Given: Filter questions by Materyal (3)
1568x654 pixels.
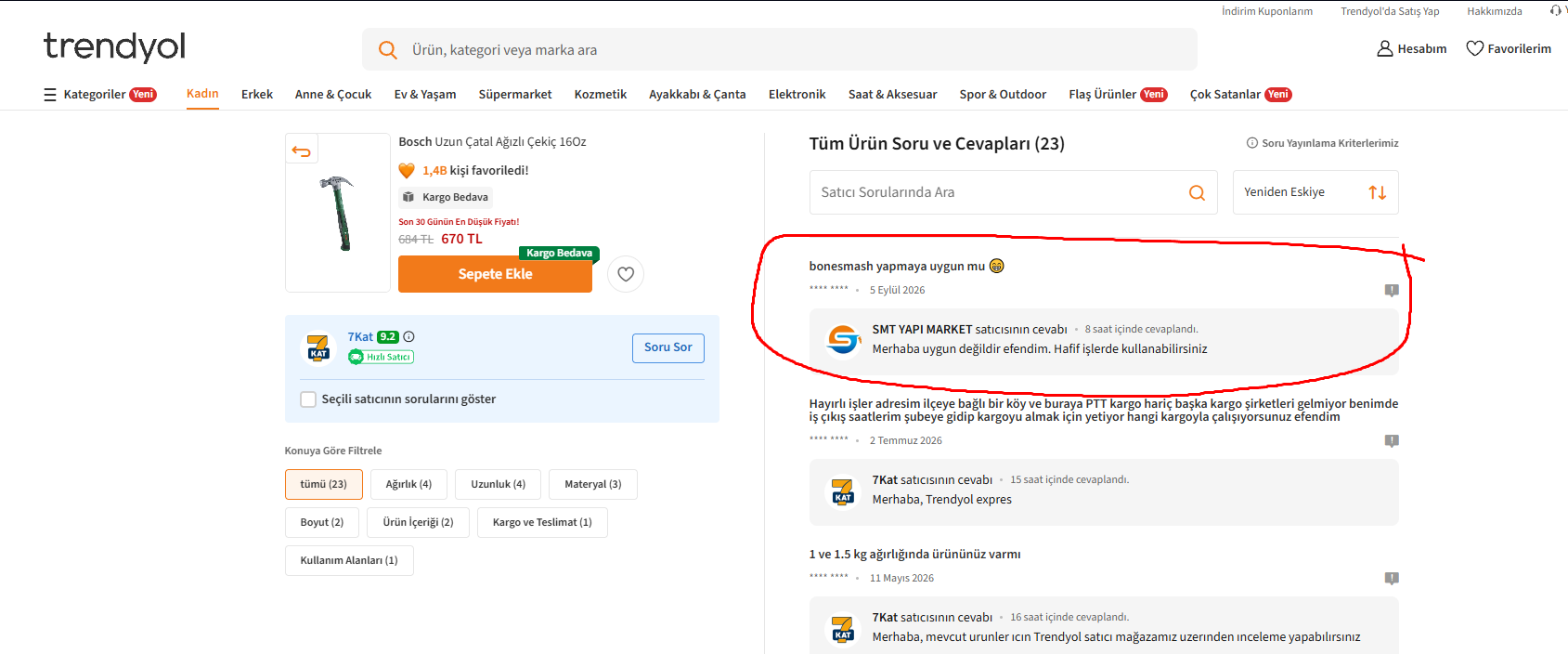Looking at the screenshot, I should 593,485.
